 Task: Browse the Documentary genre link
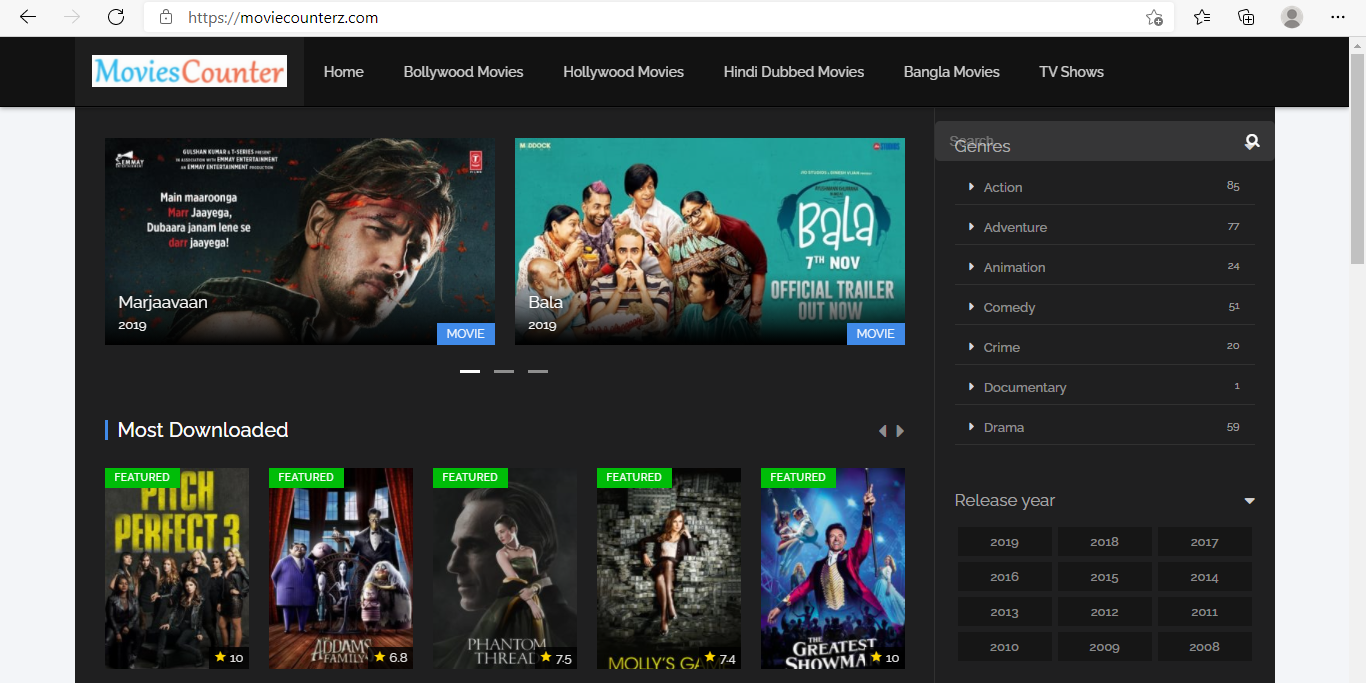point(1025,387)
